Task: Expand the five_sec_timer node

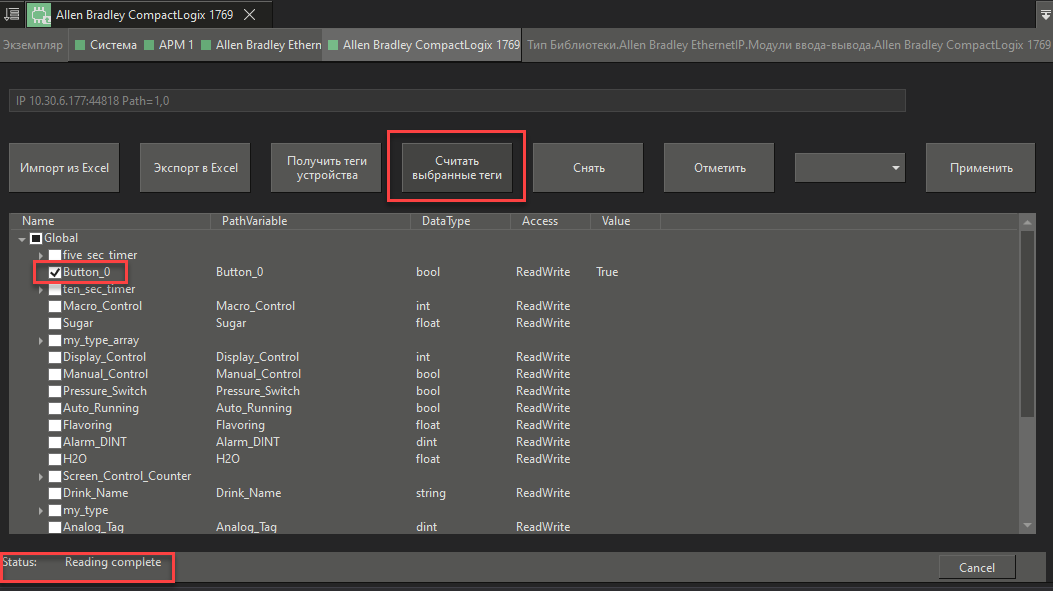Action: pos(41,256)
